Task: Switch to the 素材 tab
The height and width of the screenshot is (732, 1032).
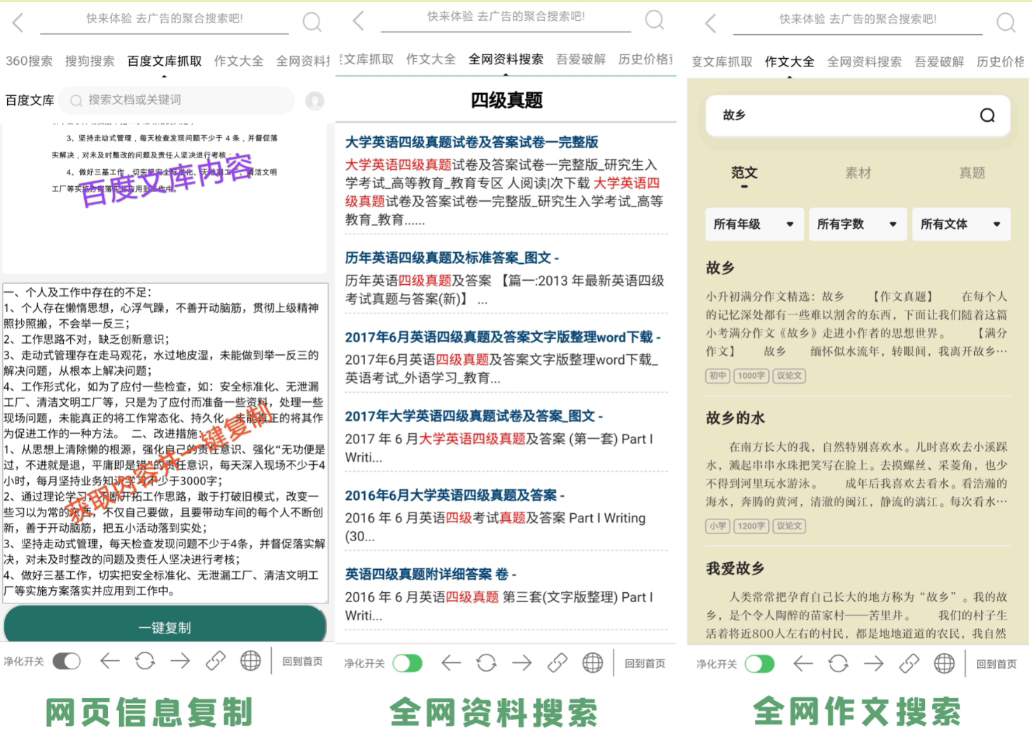Action: (x=858, y=173)
